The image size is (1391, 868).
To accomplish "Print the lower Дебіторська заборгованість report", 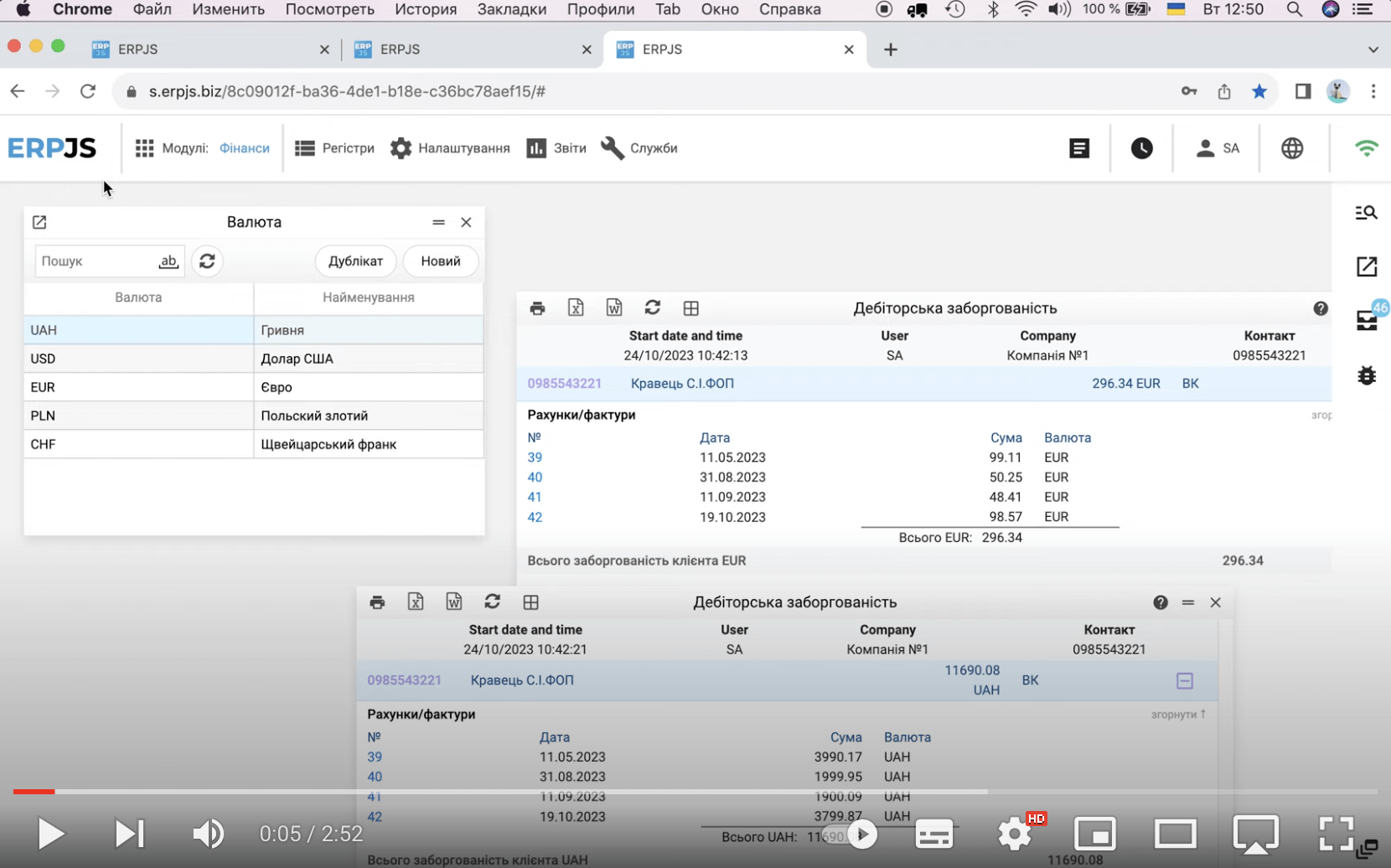I will [x=377, y=602].
